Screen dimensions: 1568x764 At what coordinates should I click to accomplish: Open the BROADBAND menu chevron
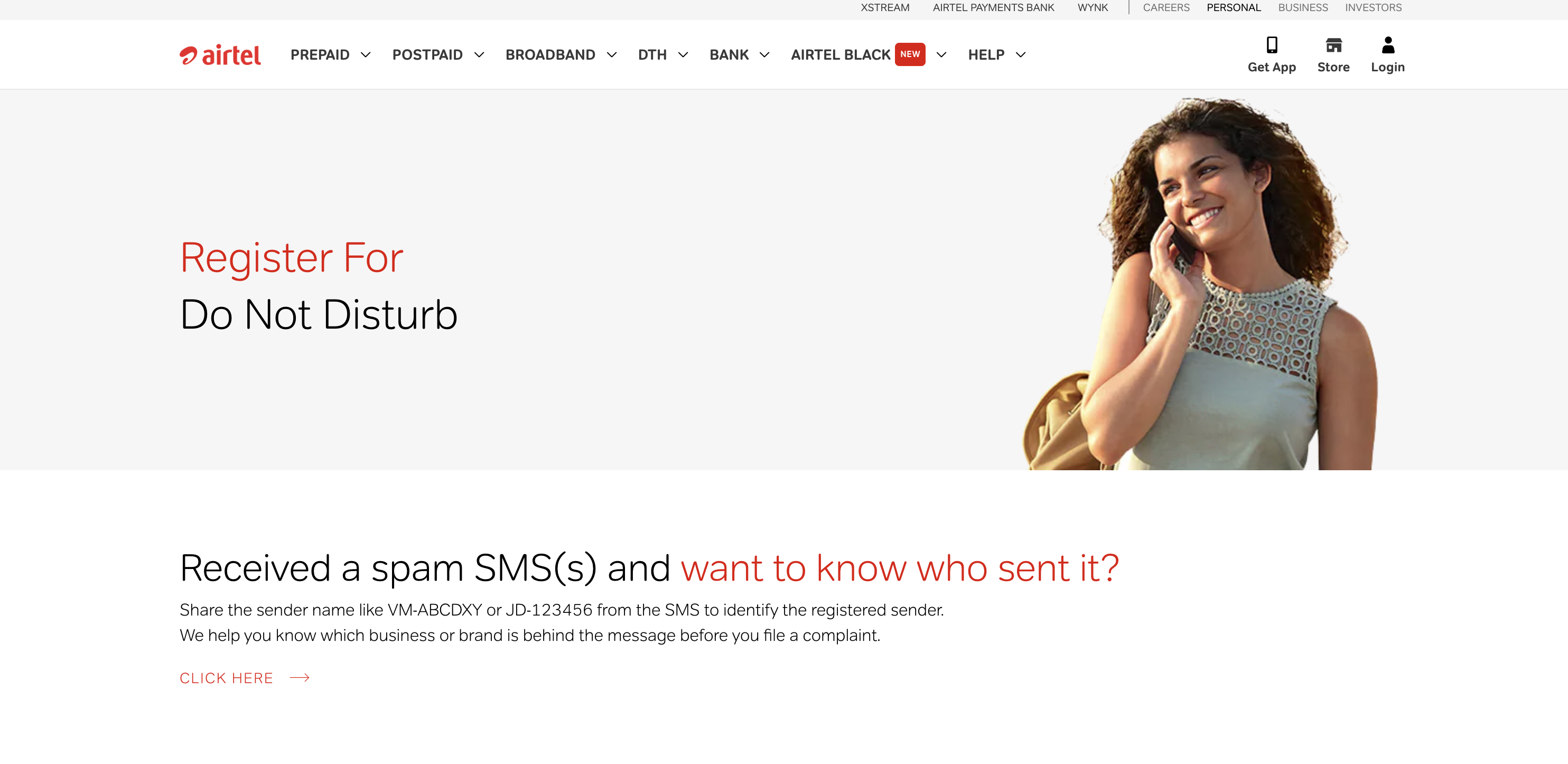click(x=612, y=55)
